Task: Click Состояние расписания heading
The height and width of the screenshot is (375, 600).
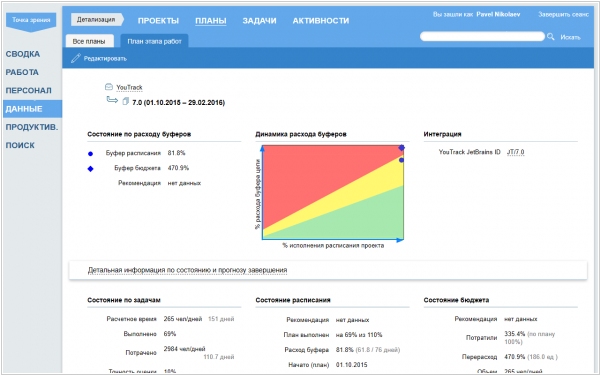Action: (x=293, y=300)
